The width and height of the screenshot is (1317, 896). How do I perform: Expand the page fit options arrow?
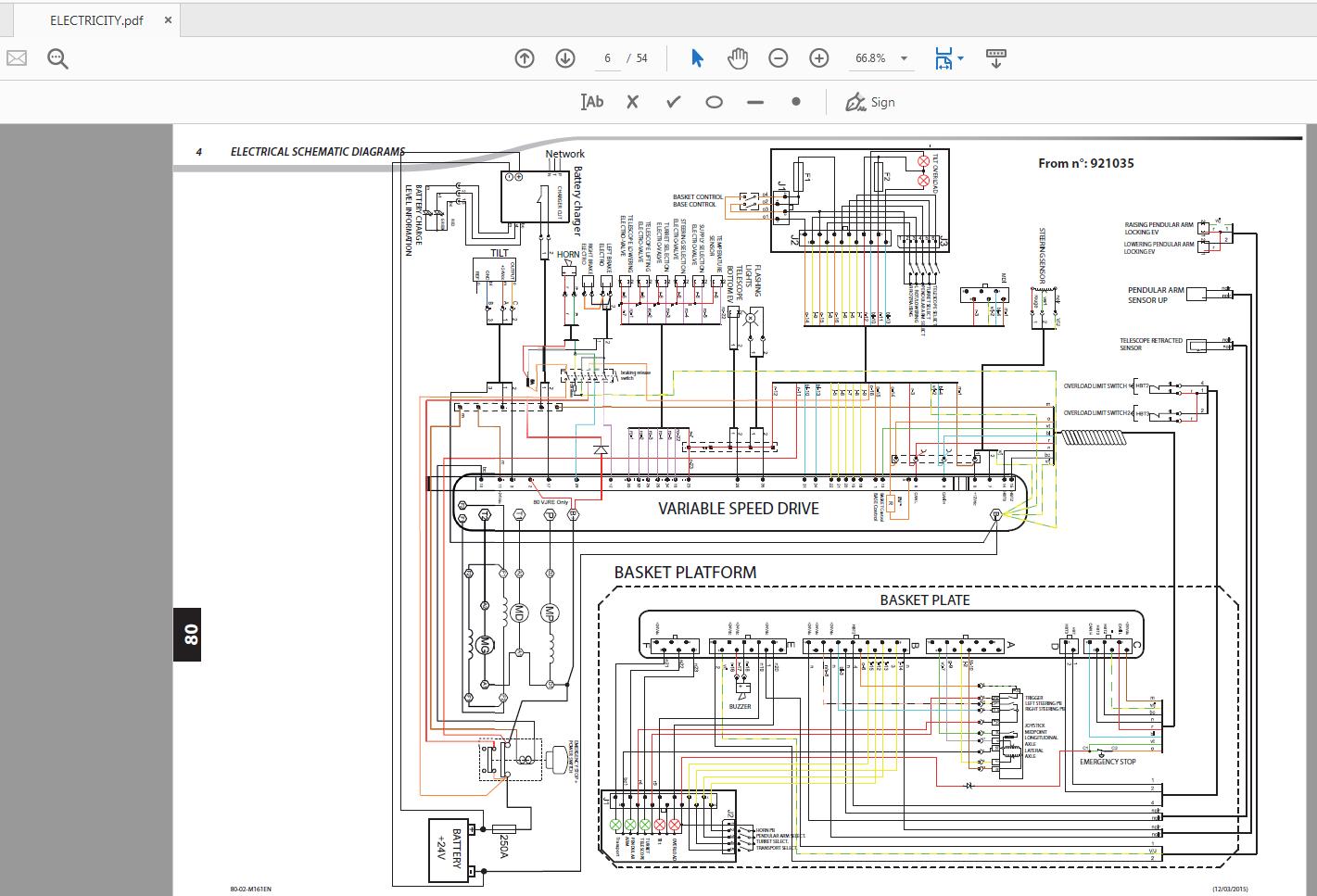pos(960,58)
